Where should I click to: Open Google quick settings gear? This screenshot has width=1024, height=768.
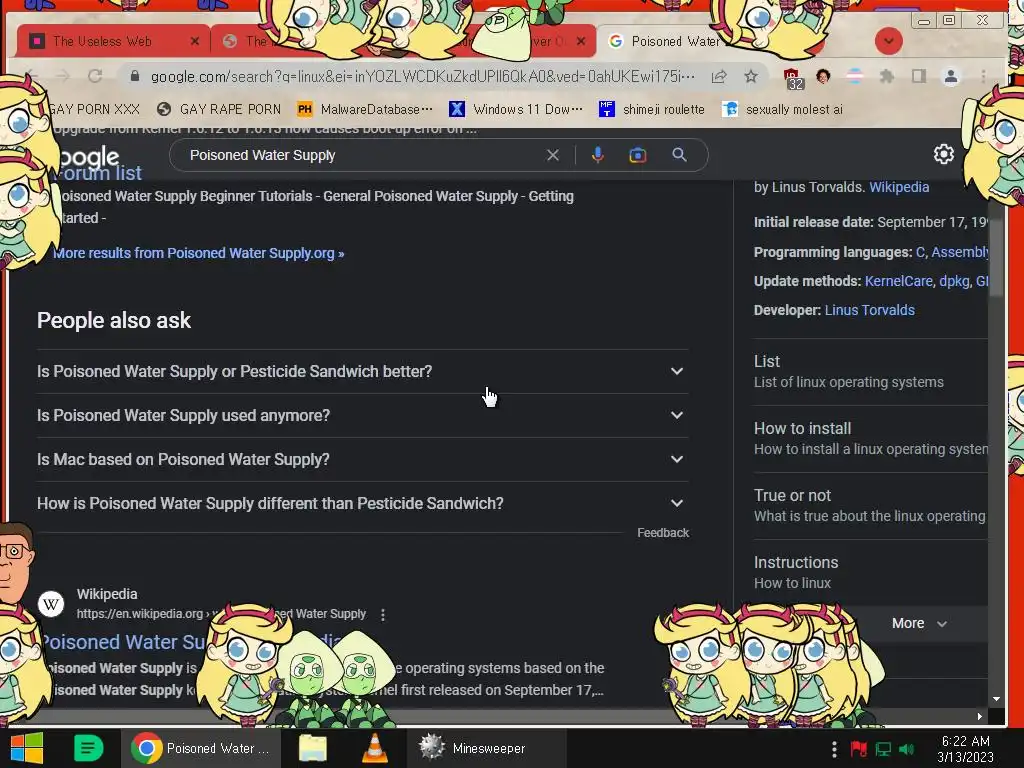point(943,154)
